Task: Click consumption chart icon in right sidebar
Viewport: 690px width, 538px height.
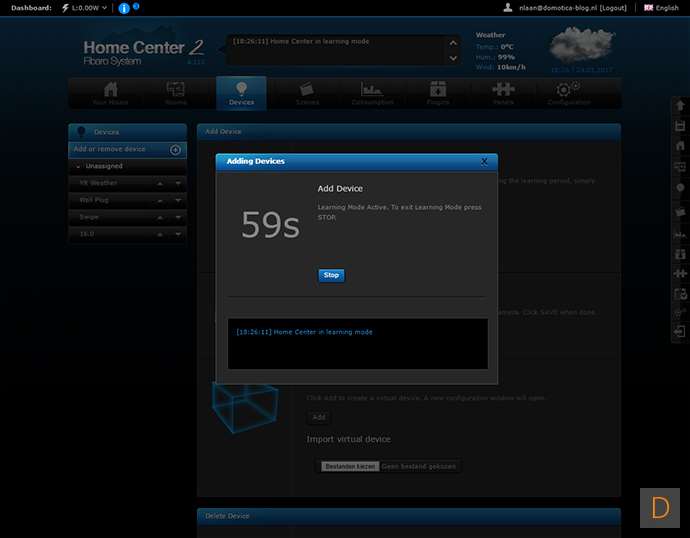Action: (680, 235)
